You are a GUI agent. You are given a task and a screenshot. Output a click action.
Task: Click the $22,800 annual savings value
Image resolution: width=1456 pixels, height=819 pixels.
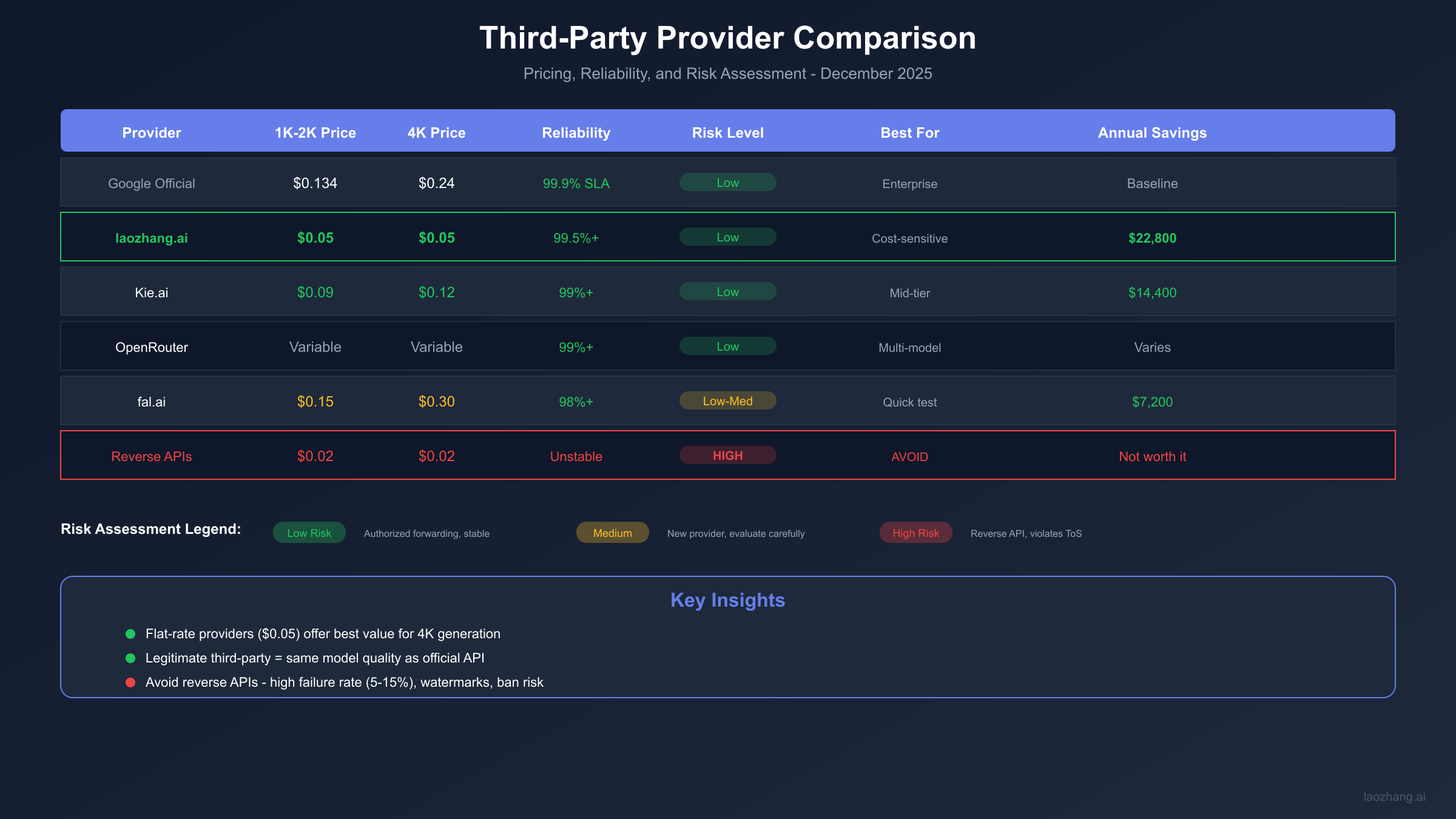pyautogui.click(x=1151, y=238)
